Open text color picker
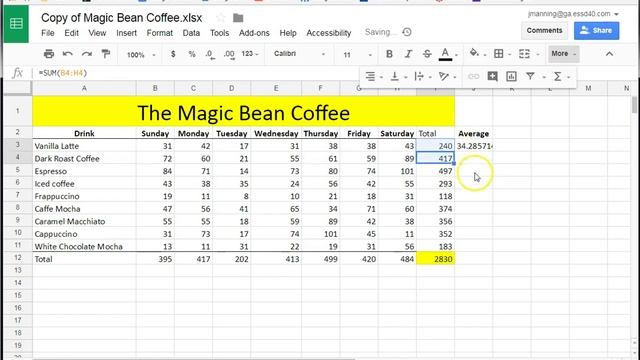 (x=445, y=54)
